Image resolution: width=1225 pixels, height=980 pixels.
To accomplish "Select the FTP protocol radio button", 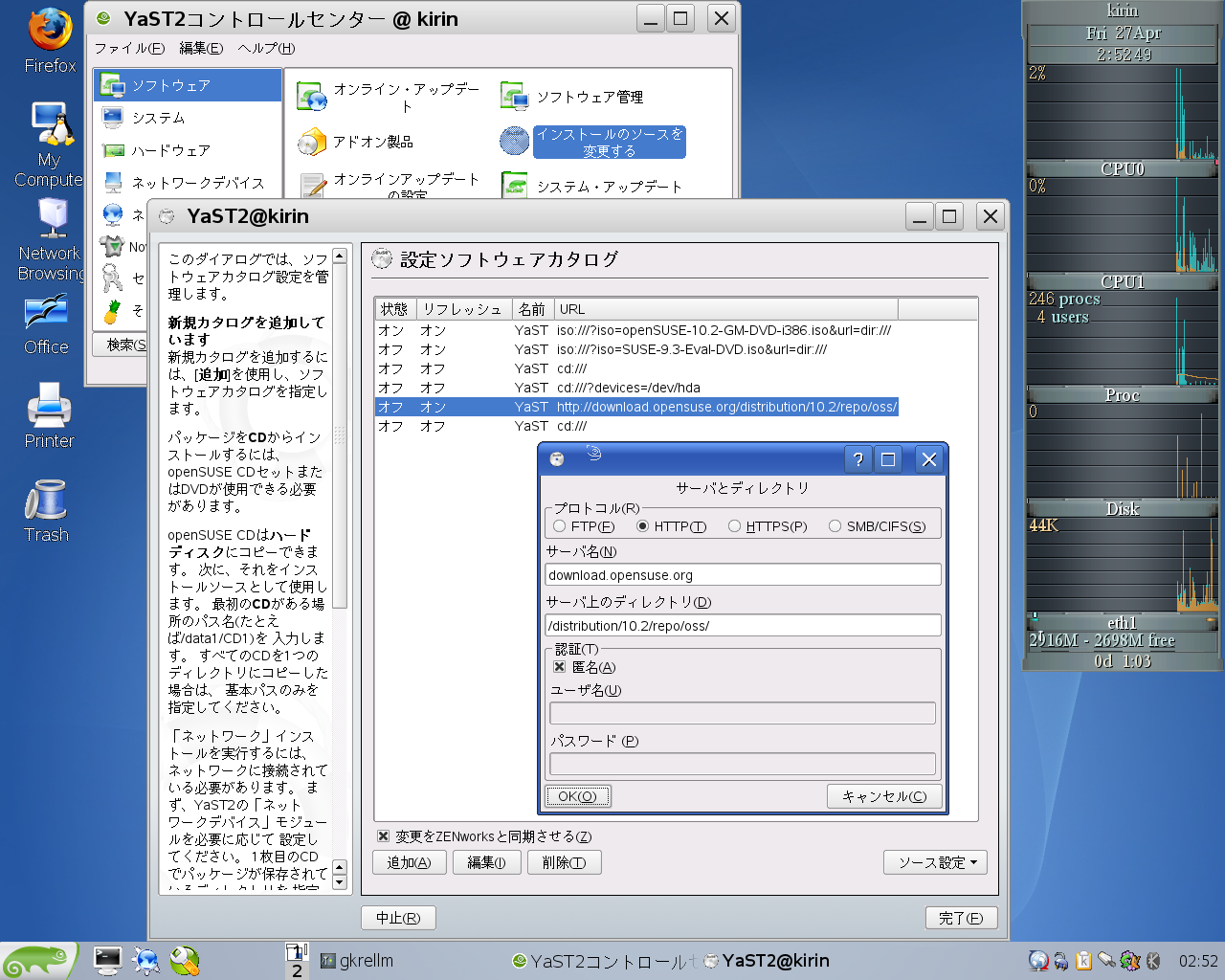I will [x=560, y=526].
